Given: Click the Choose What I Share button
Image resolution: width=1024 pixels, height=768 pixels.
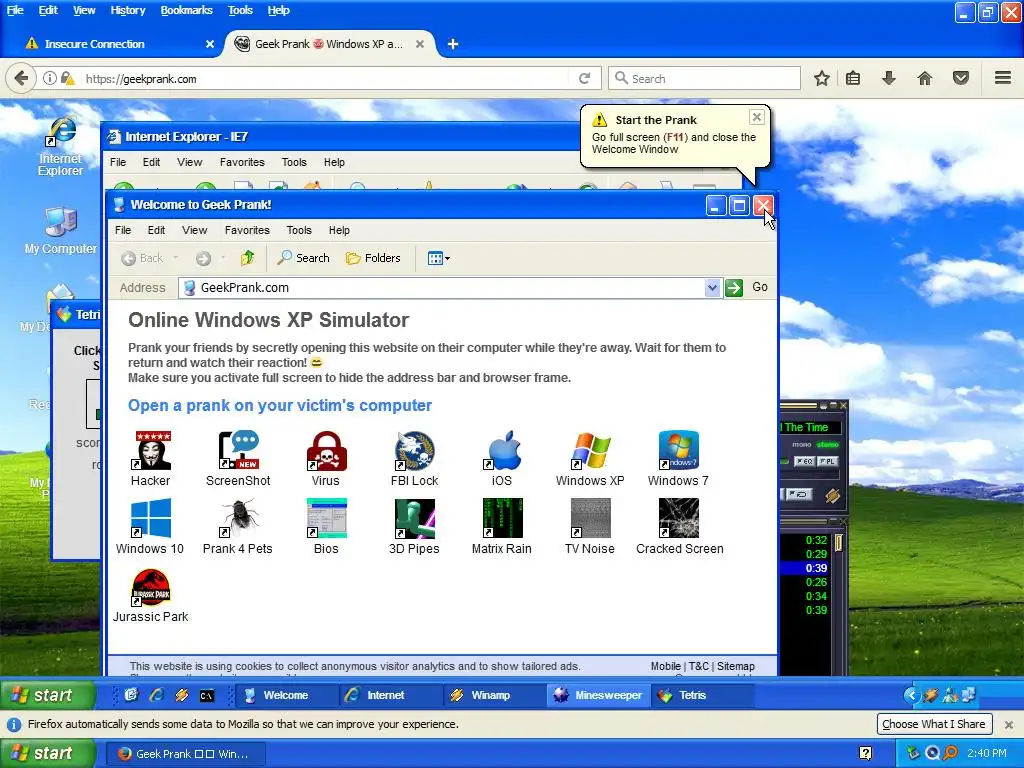Looking at the screenshot, I should click(x=934, y=724).
